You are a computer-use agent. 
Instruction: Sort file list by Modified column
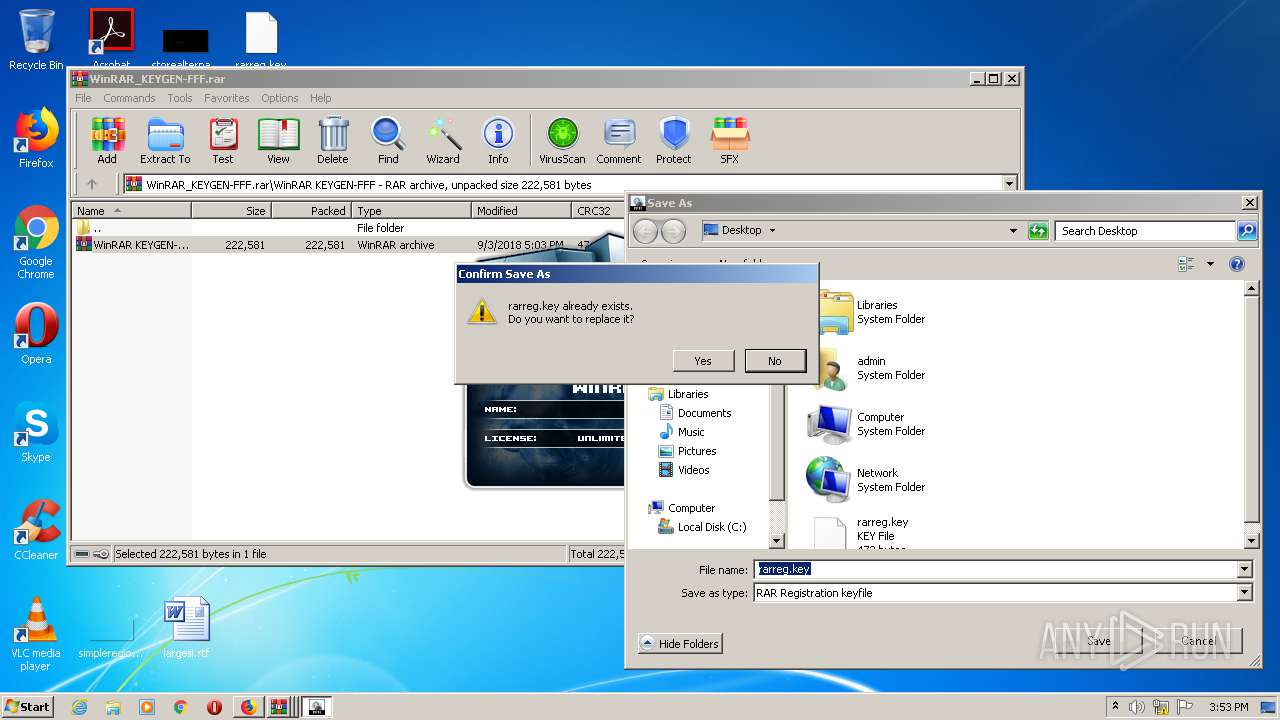point(521,211)
